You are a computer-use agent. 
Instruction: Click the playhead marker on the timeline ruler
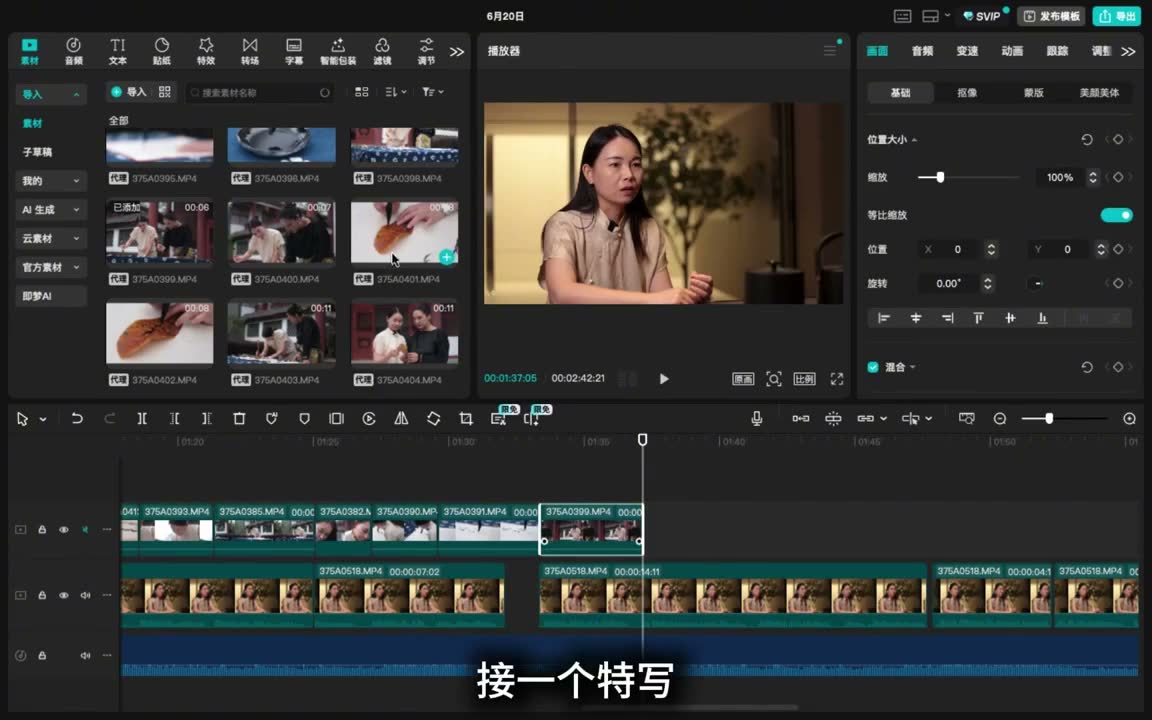(643, 439)
